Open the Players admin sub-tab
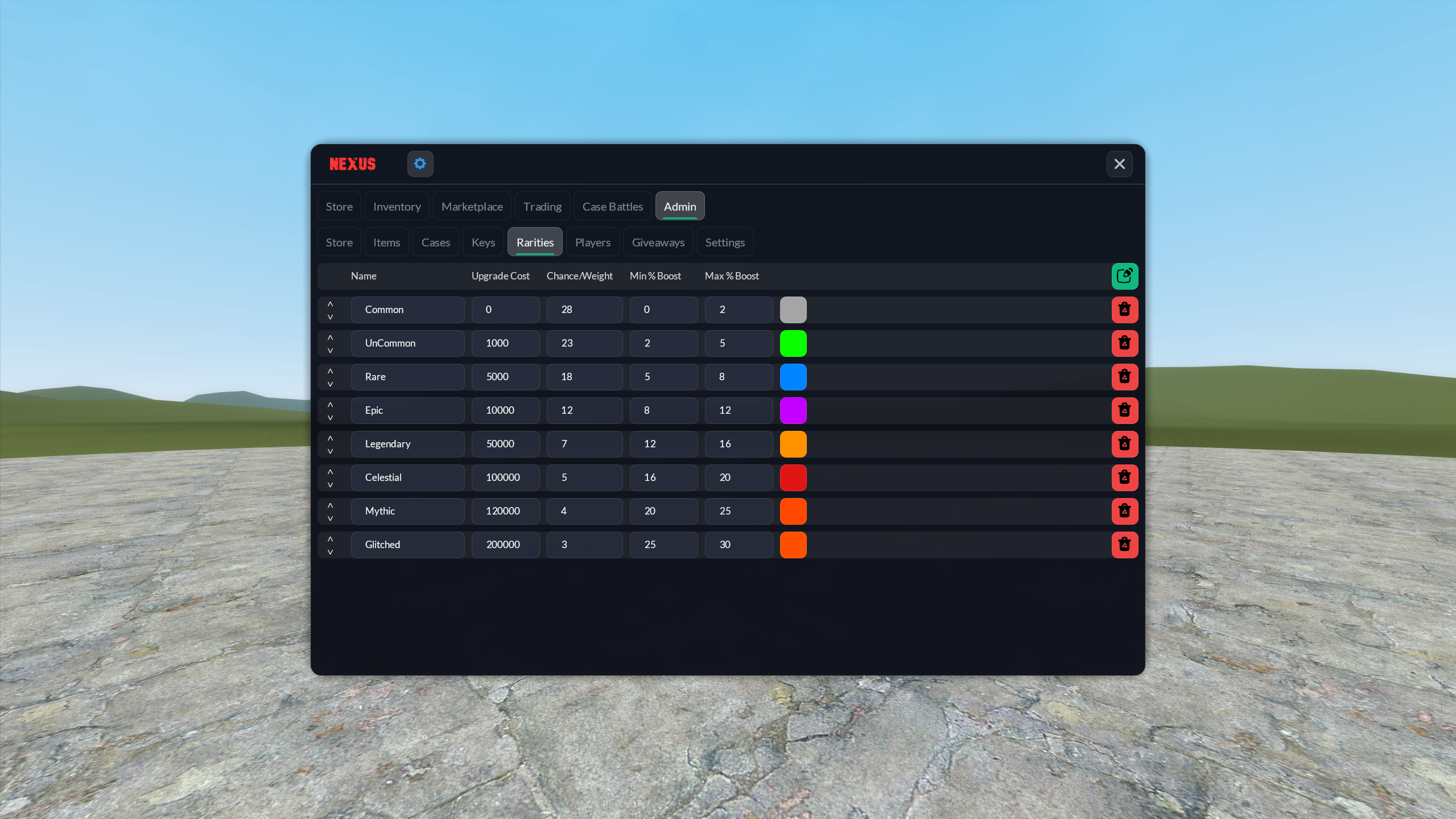This screenshot has height=819, width=1456. [592, 242]
